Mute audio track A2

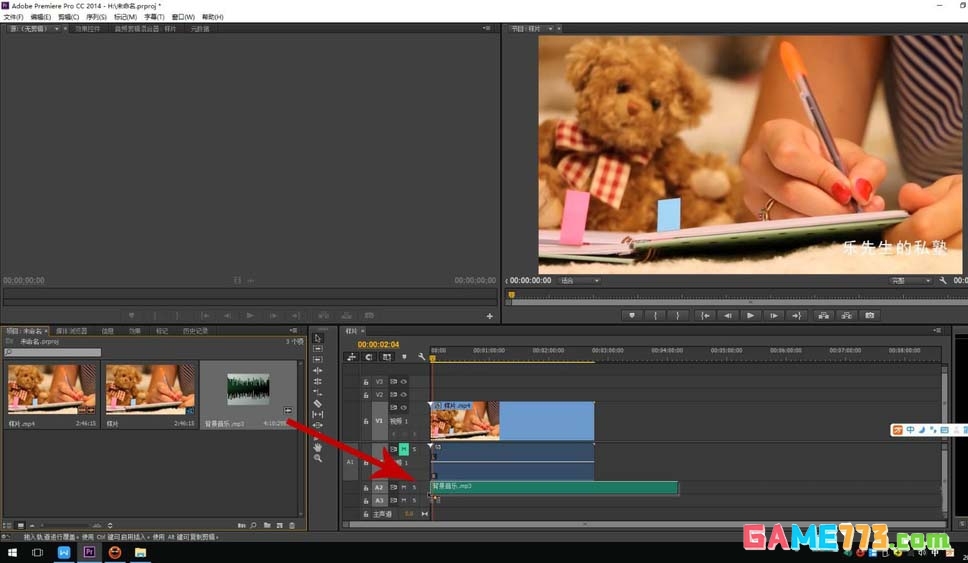click(404, 487)
